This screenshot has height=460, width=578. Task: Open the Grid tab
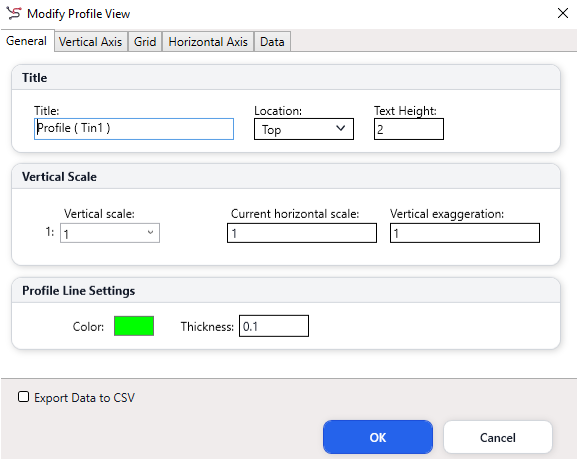coord(145,42)
